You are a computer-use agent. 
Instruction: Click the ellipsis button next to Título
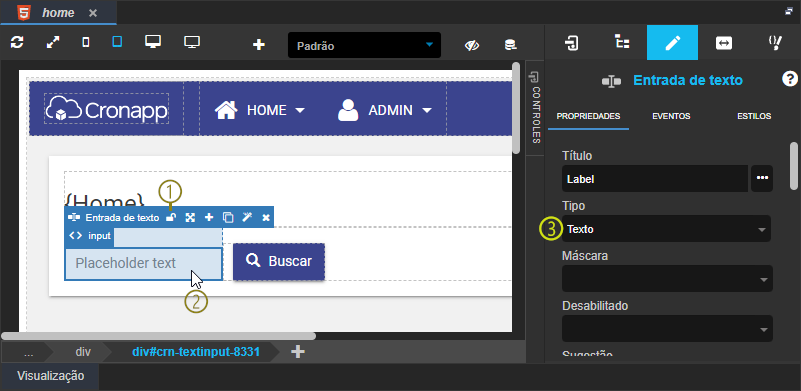coord(762,178)
